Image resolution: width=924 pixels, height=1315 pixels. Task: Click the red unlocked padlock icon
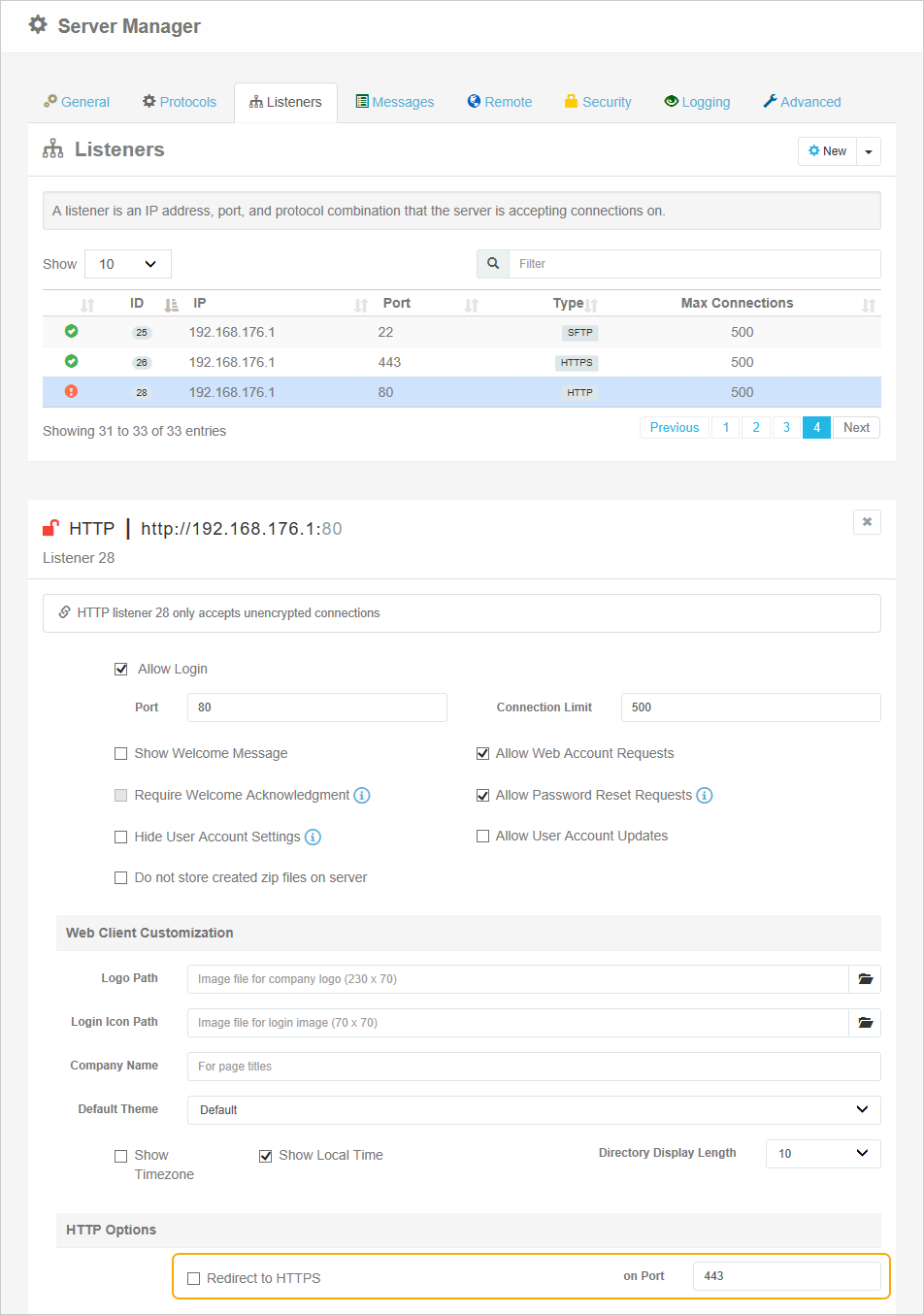[x=50, y=529]
